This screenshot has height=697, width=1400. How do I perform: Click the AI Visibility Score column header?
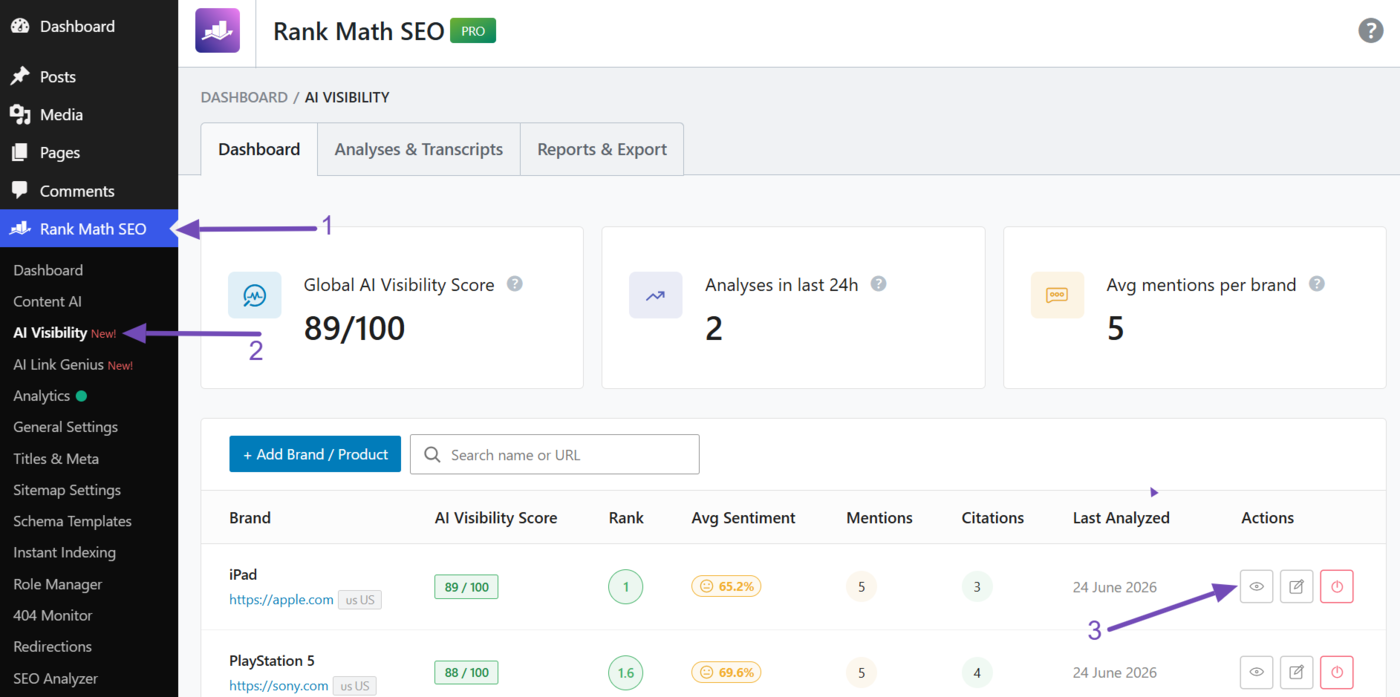496,518
